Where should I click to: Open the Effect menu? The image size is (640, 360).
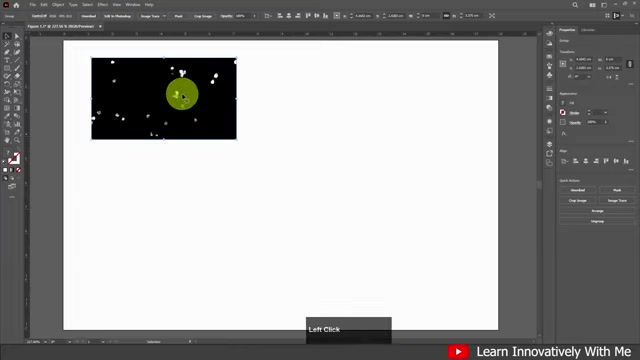coord(102,5)
